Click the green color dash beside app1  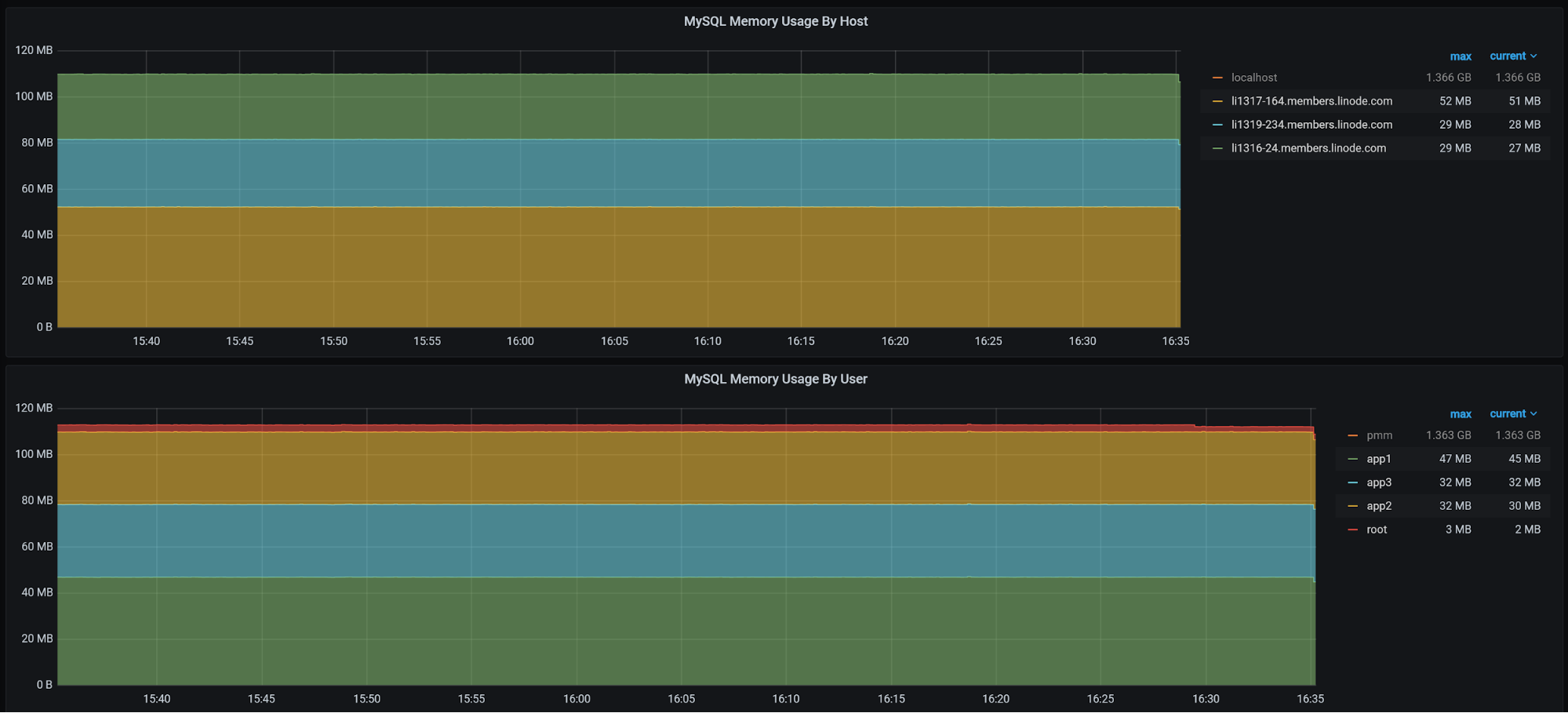[x=1352, y=459]
